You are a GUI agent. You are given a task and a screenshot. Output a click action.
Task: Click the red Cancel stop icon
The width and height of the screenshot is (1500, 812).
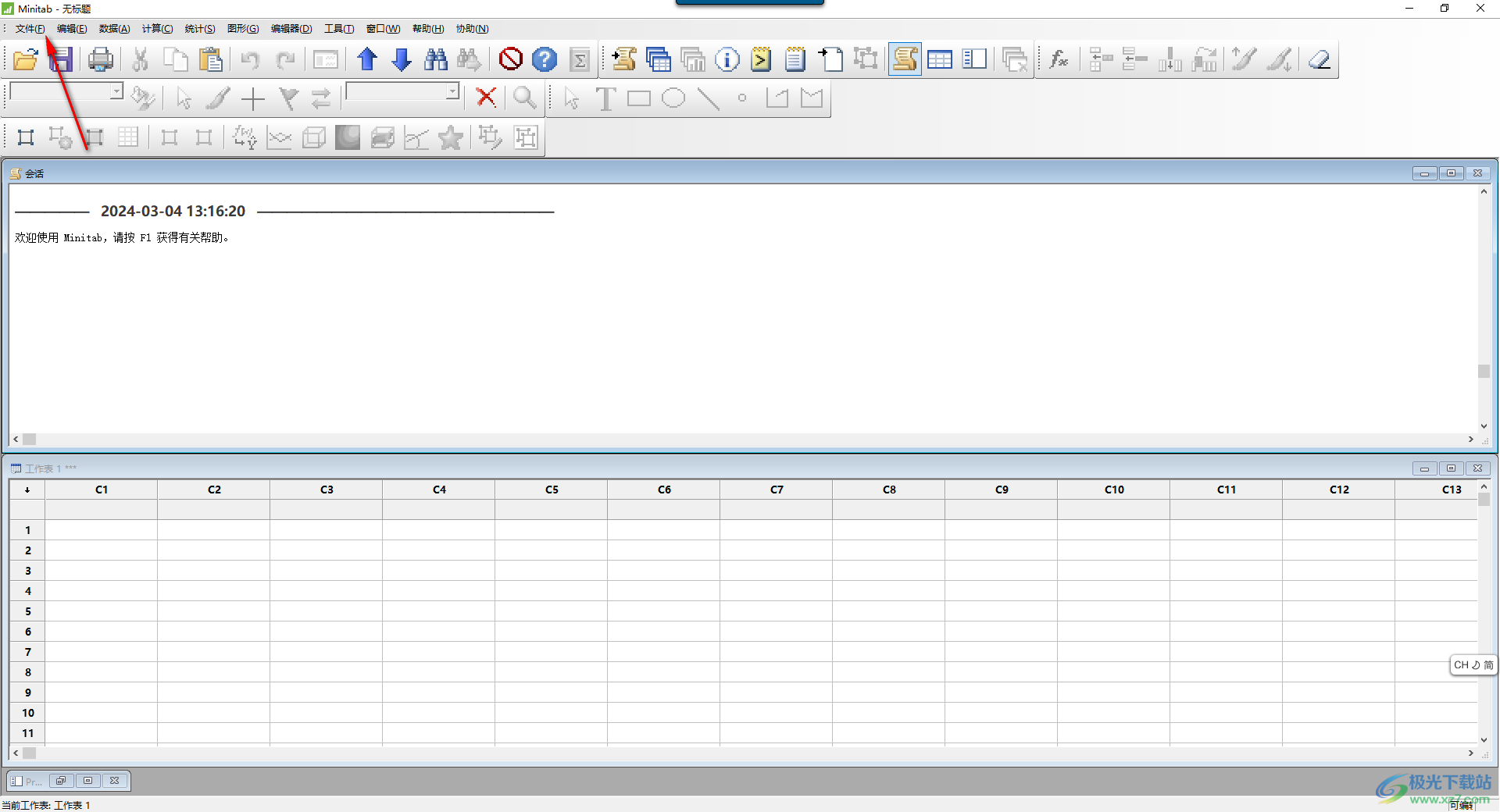(x=511, y=59)
